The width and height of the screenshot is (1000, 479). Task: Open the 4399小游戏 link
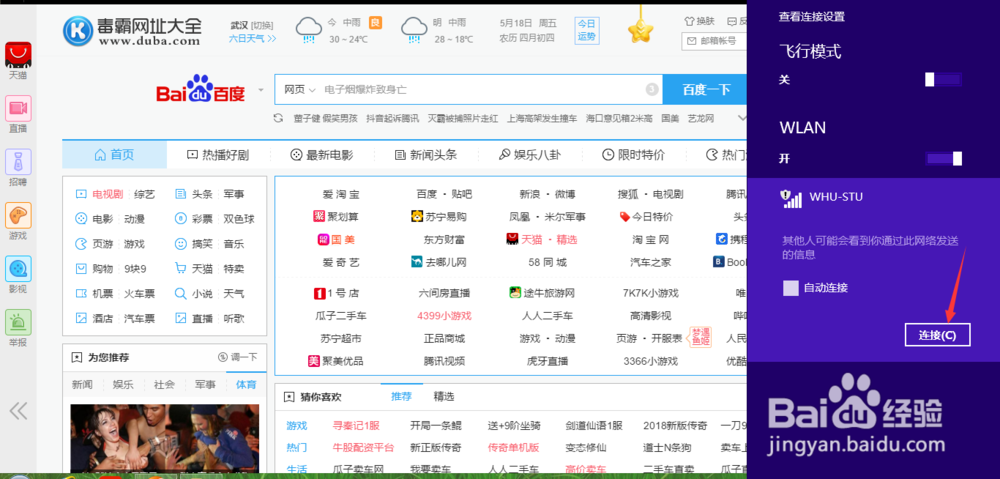coord(444,316)
